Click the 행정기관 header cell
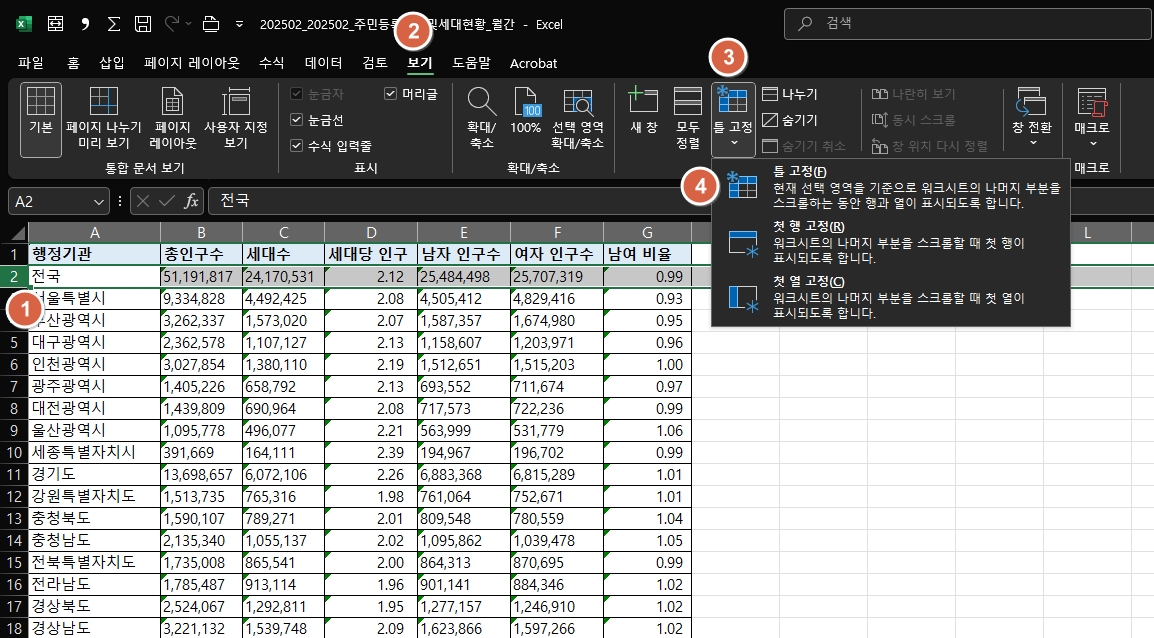The height and width of the screenshot is (638, 1154). click(x=94, y=255)
